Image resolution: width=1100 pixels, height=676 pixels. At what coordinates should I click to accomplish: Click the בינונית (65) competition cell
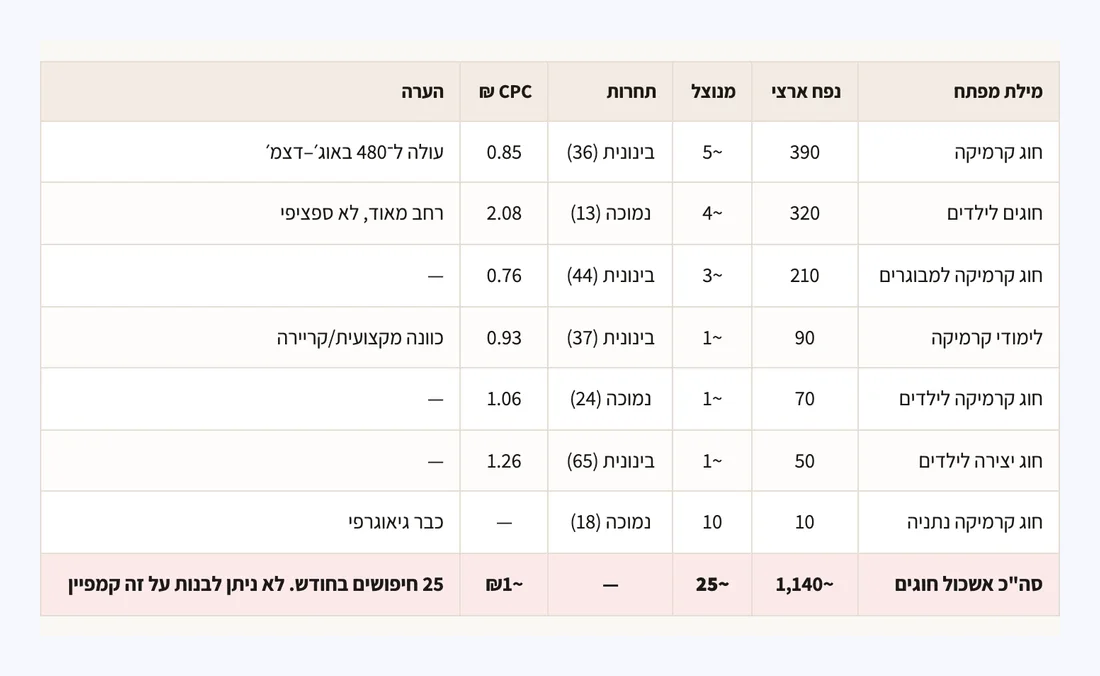coord(610,461)
